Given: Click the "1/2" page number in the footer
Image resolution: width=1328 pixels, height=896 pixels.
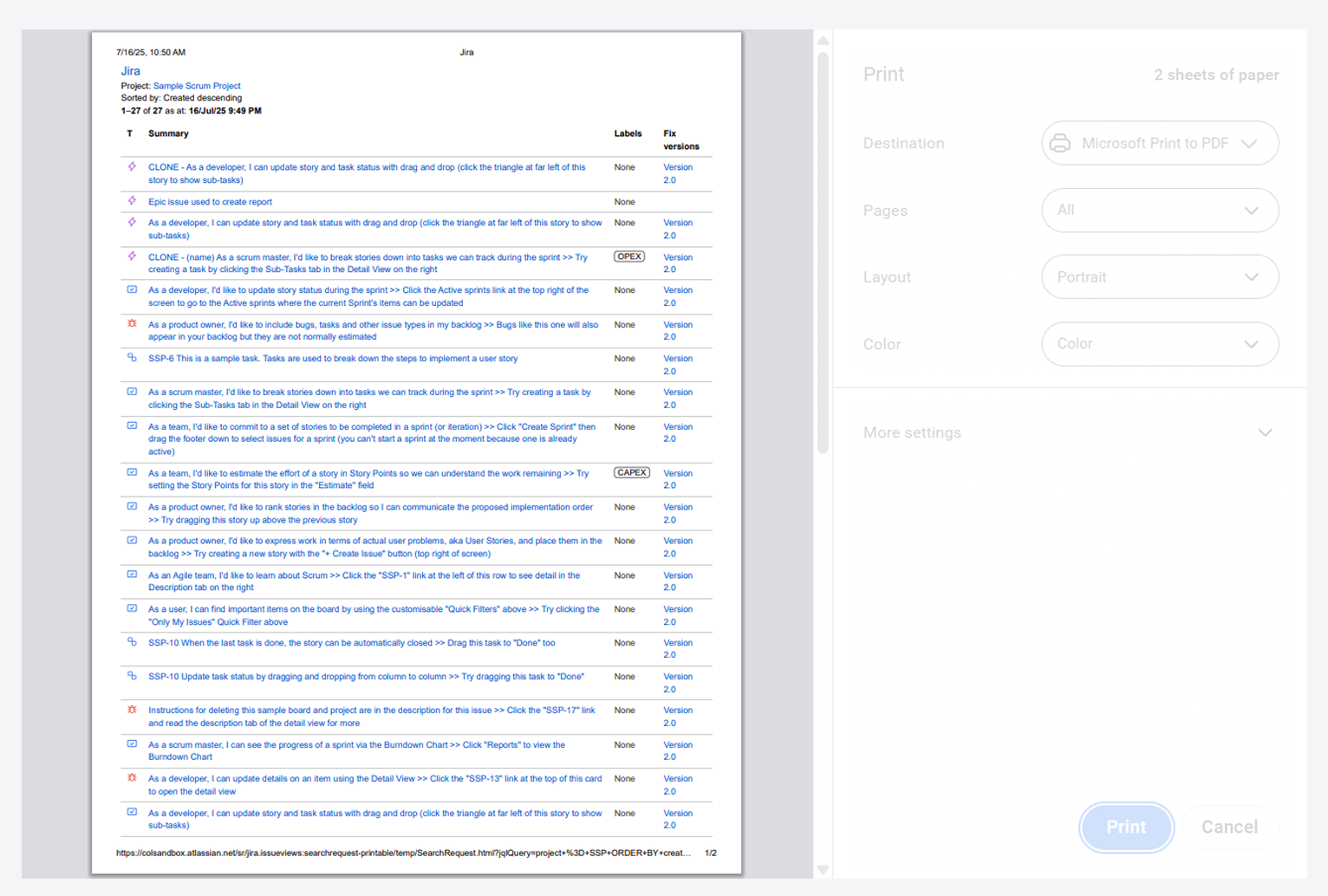Looking at the screenshot, I should coord(711,854).
